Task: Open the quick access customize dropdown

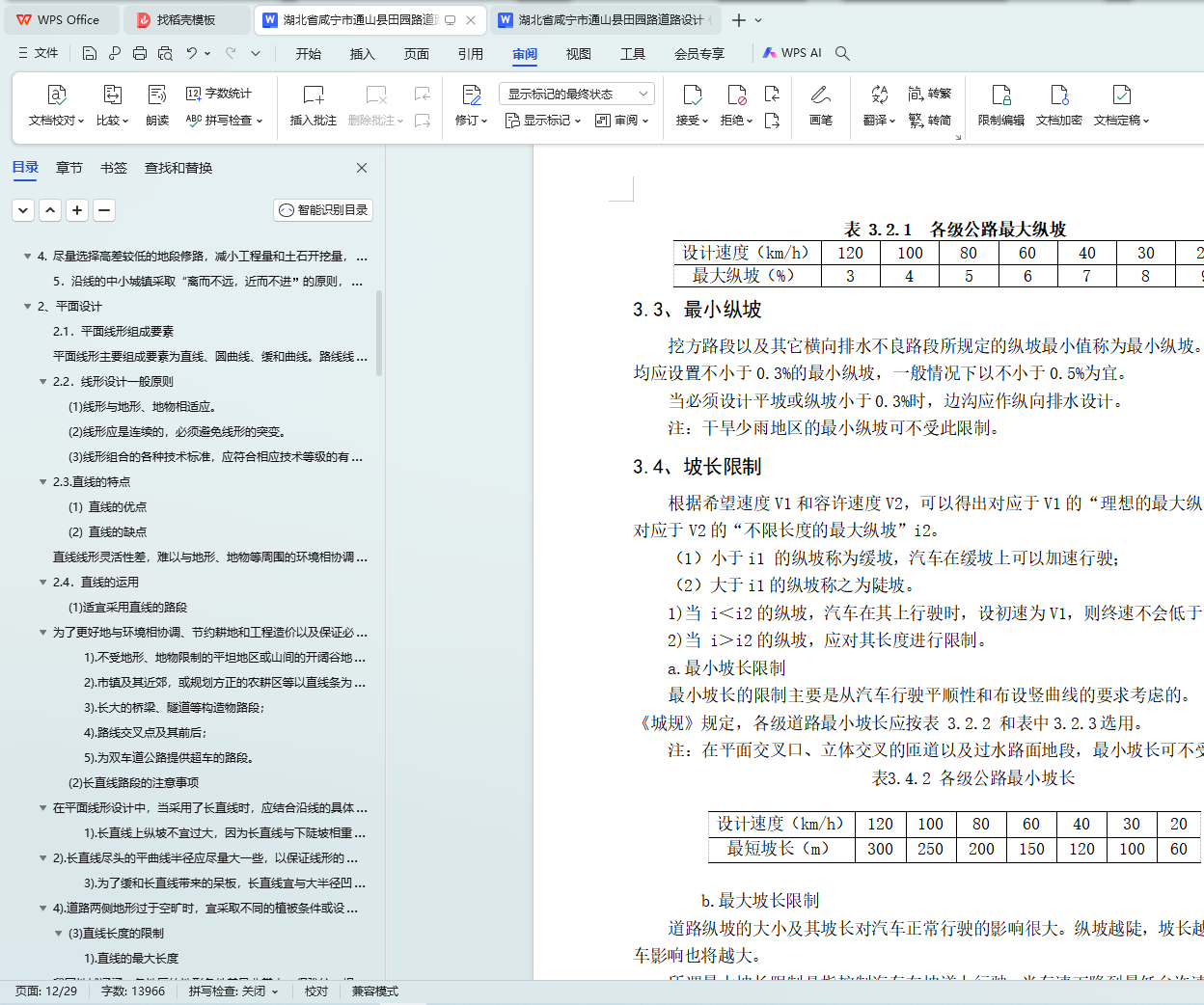Action: [256, 53]
